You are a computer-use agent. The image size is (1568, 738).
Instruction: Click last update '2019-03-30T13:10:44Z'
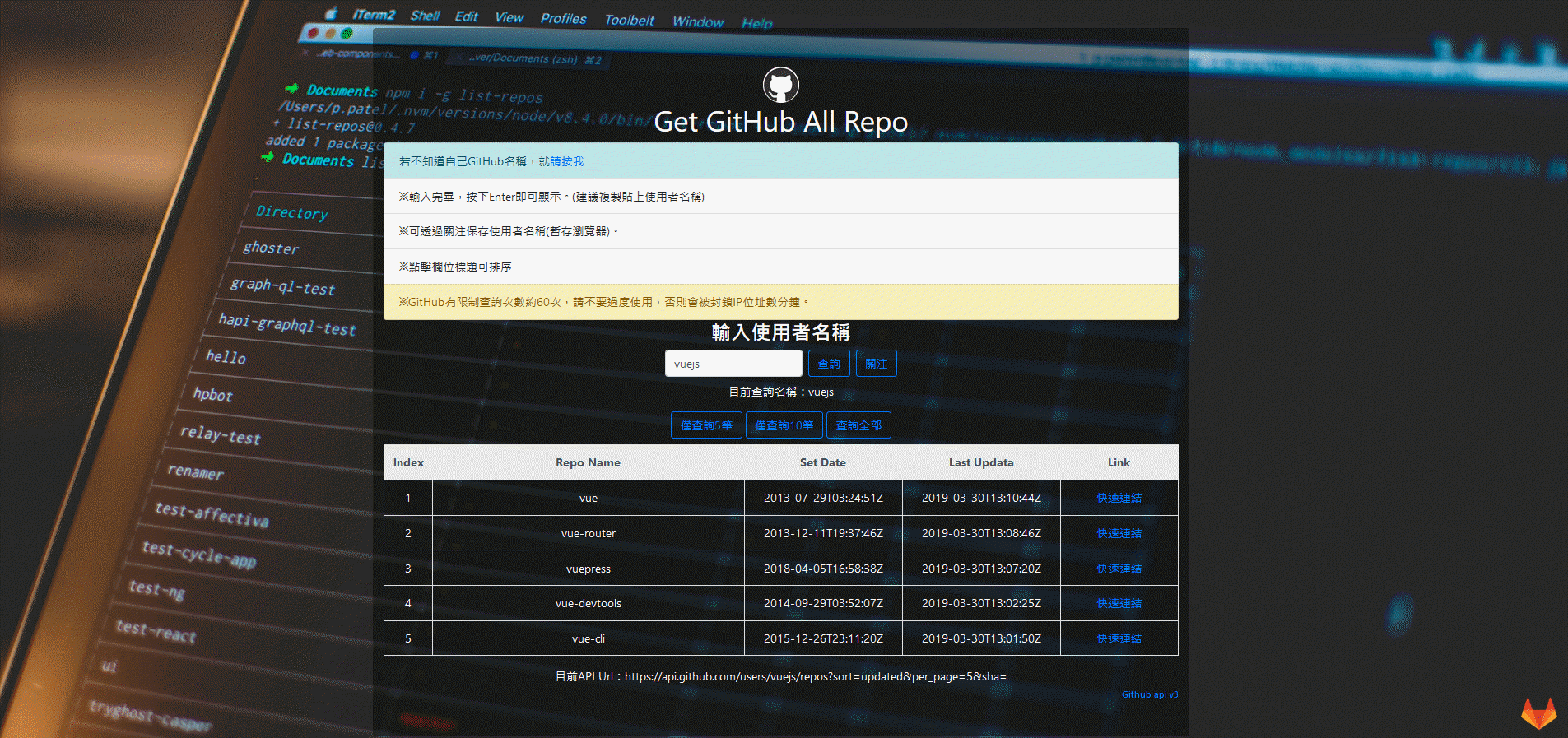click(981, 498)
